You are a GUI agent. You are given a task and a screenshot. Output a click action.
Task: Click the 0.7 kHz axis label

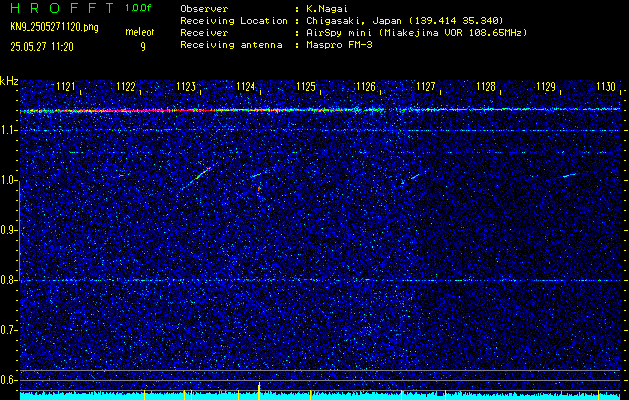(x=8, y=330)
